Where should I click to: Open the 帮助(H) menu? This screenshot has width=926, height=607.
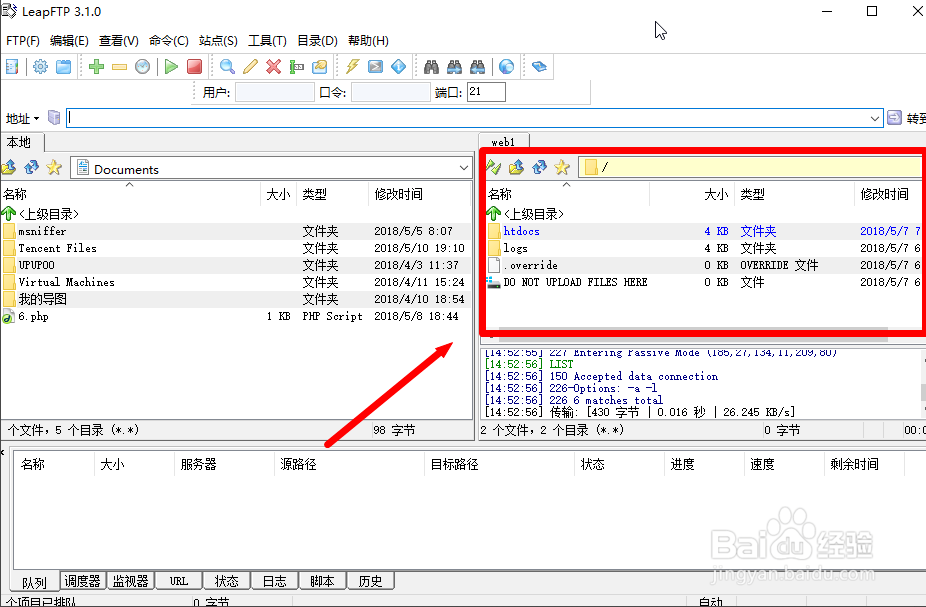point(369,41)
